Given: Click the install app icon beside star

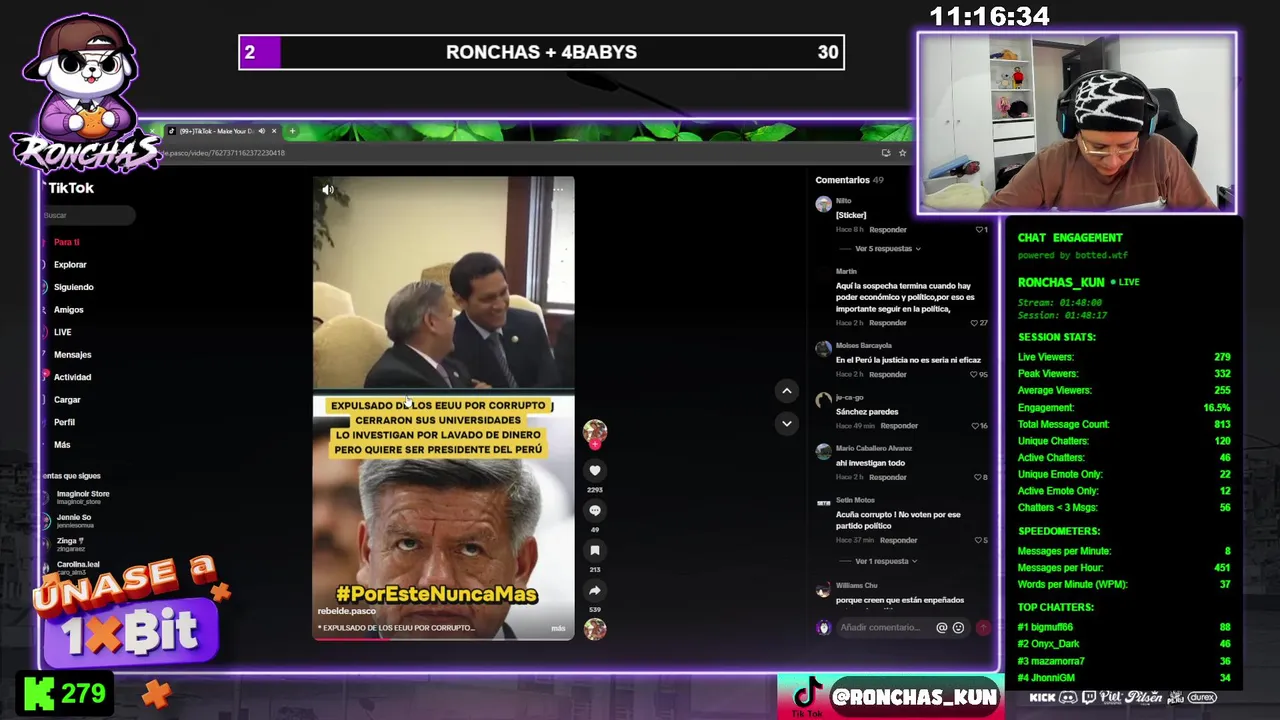Looking at the screenshot, I should 885,153.
